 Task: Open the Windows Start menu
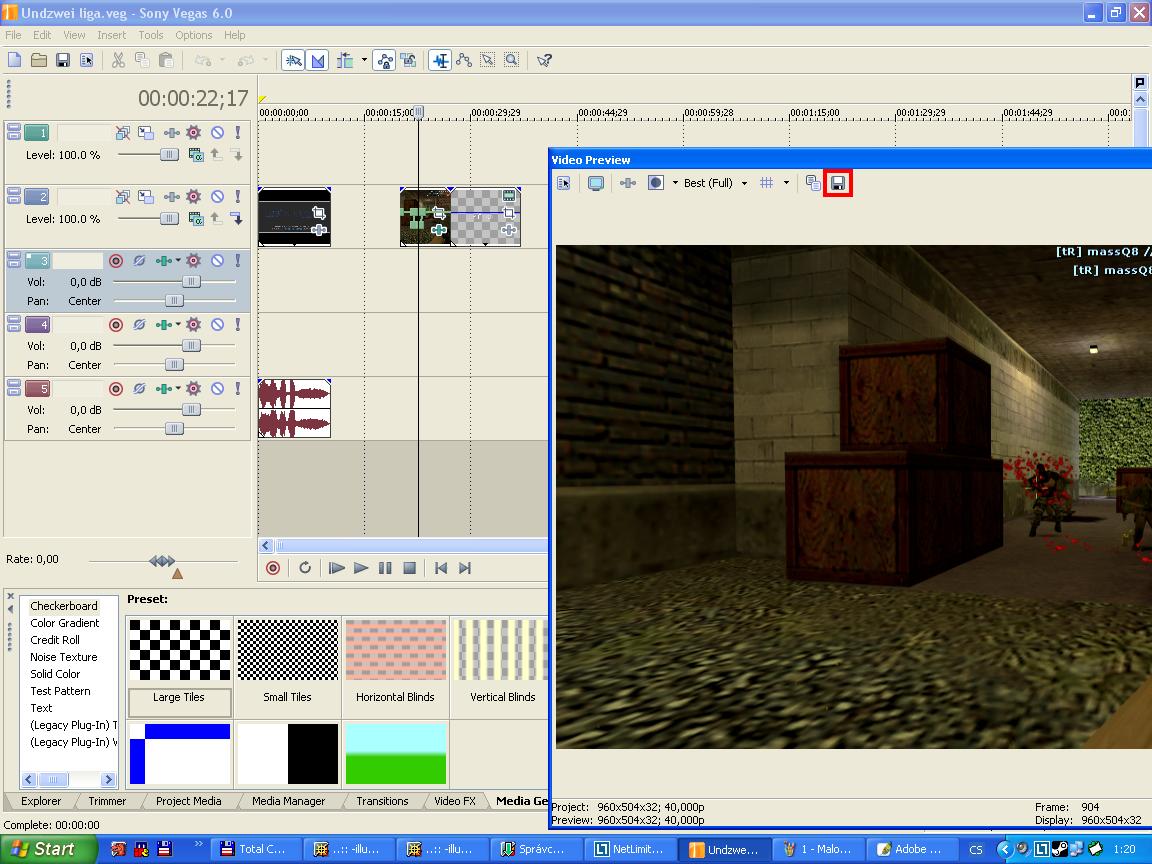coord(48,849)
